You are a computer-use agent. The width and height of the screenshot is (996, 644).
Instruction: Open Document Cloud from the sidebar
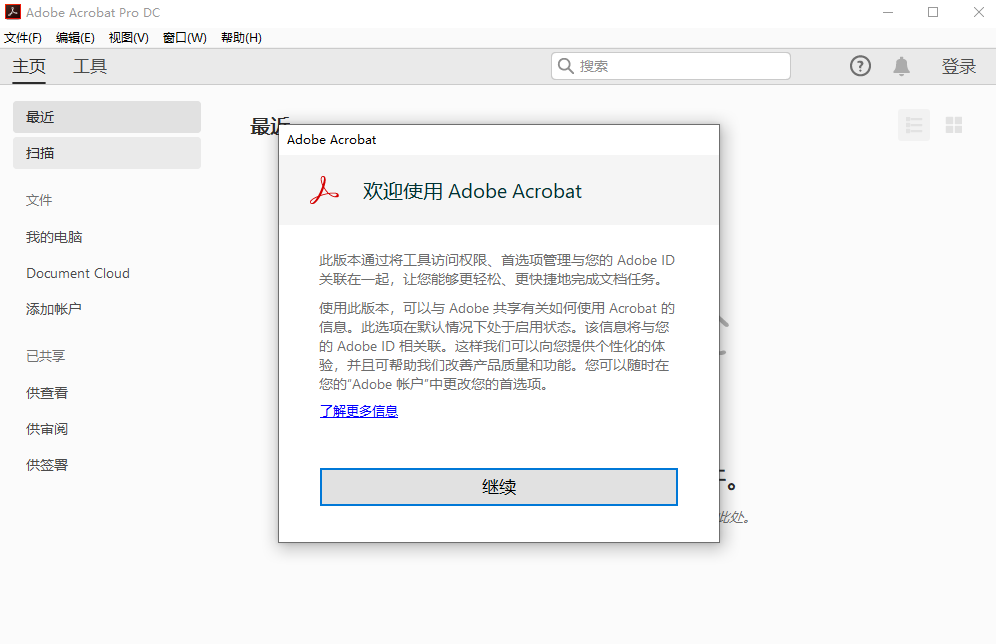[x=77, y=272]
